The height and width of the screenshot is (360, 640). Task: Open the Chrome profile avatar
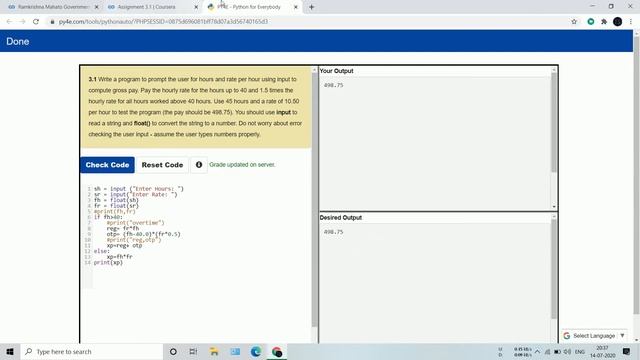(618, 22)
